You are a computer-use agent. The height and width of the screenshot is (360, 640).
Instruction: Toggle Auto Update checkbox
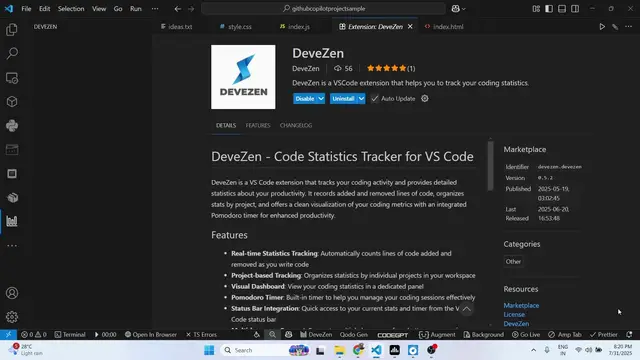tap(375, 98)
